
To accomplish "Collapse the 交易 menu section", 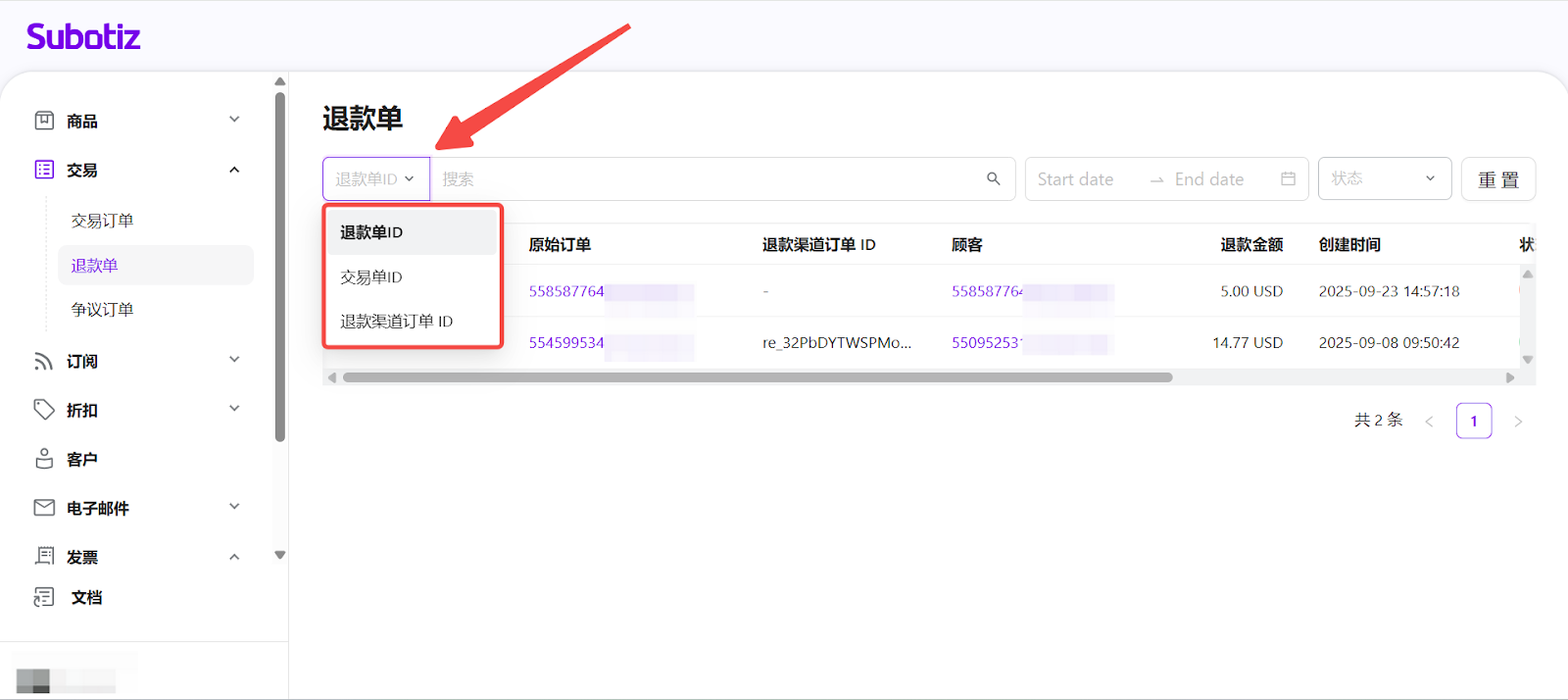I will (234, 170).
